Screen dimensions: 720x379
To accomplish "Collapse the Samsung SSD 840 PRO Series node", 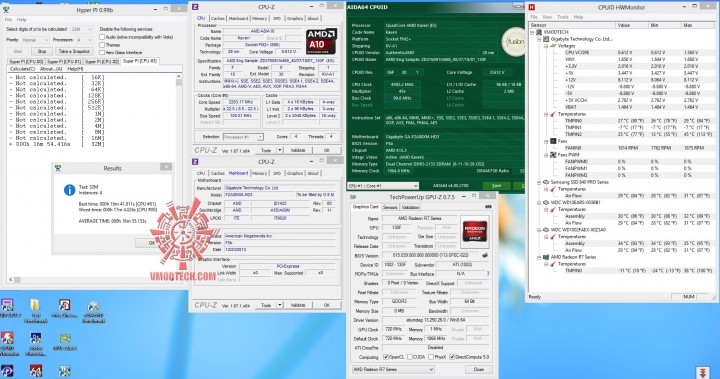I will (x=539, y=182).
